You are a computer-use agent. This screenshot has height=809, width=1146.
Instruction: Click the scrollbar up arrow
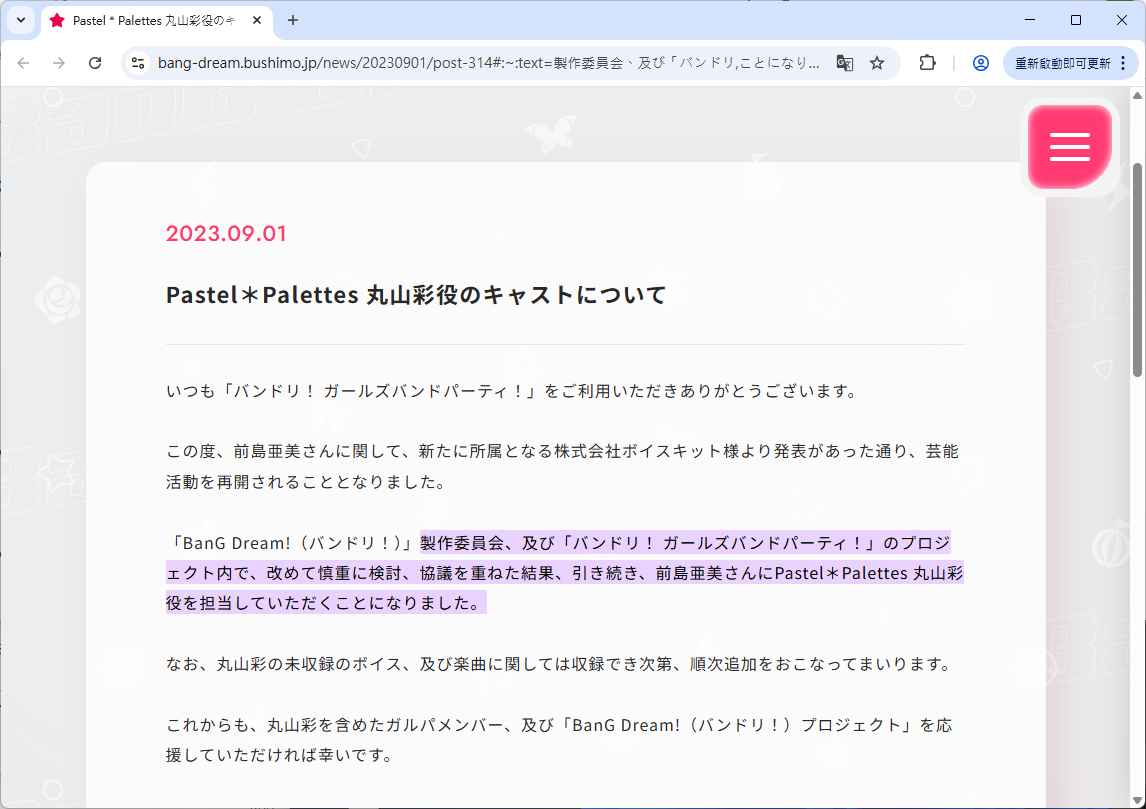(1137, 96)
